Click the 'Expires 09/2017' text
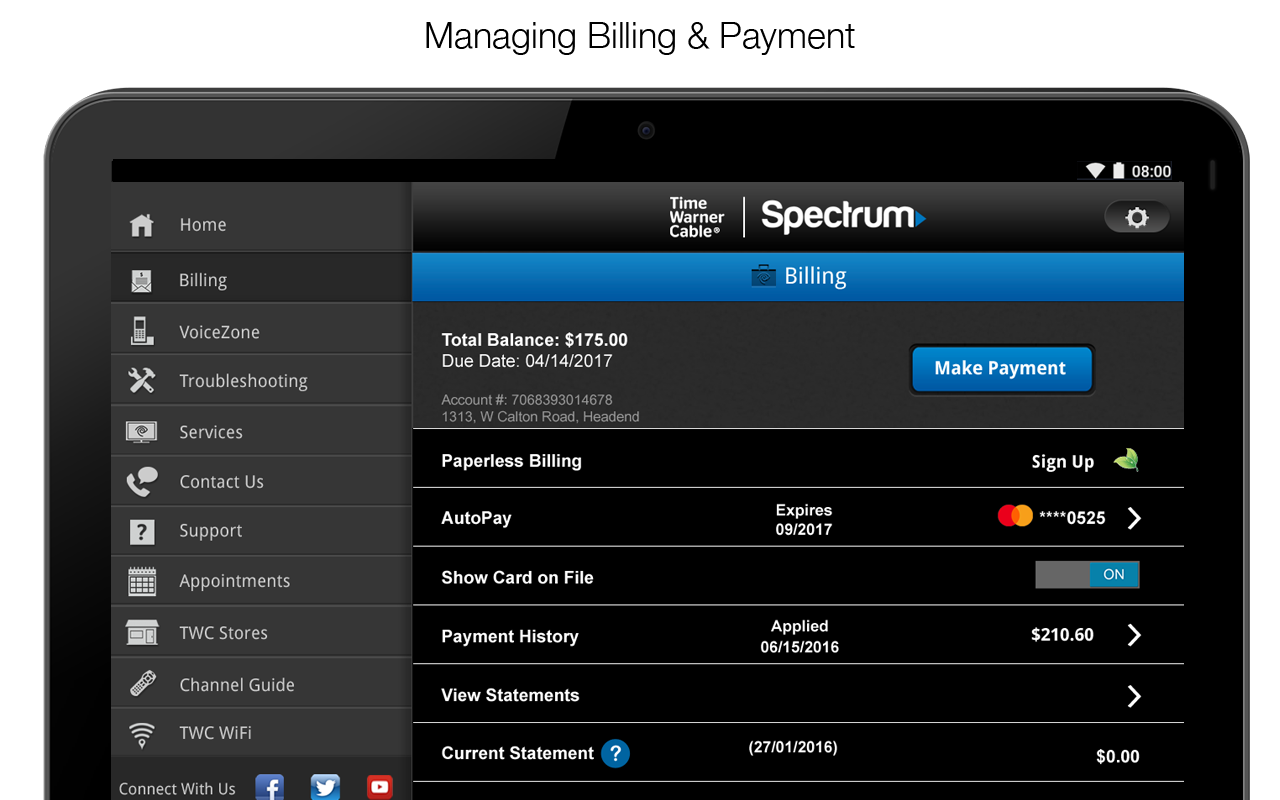The image size is (1280, 800). (804, 520)
